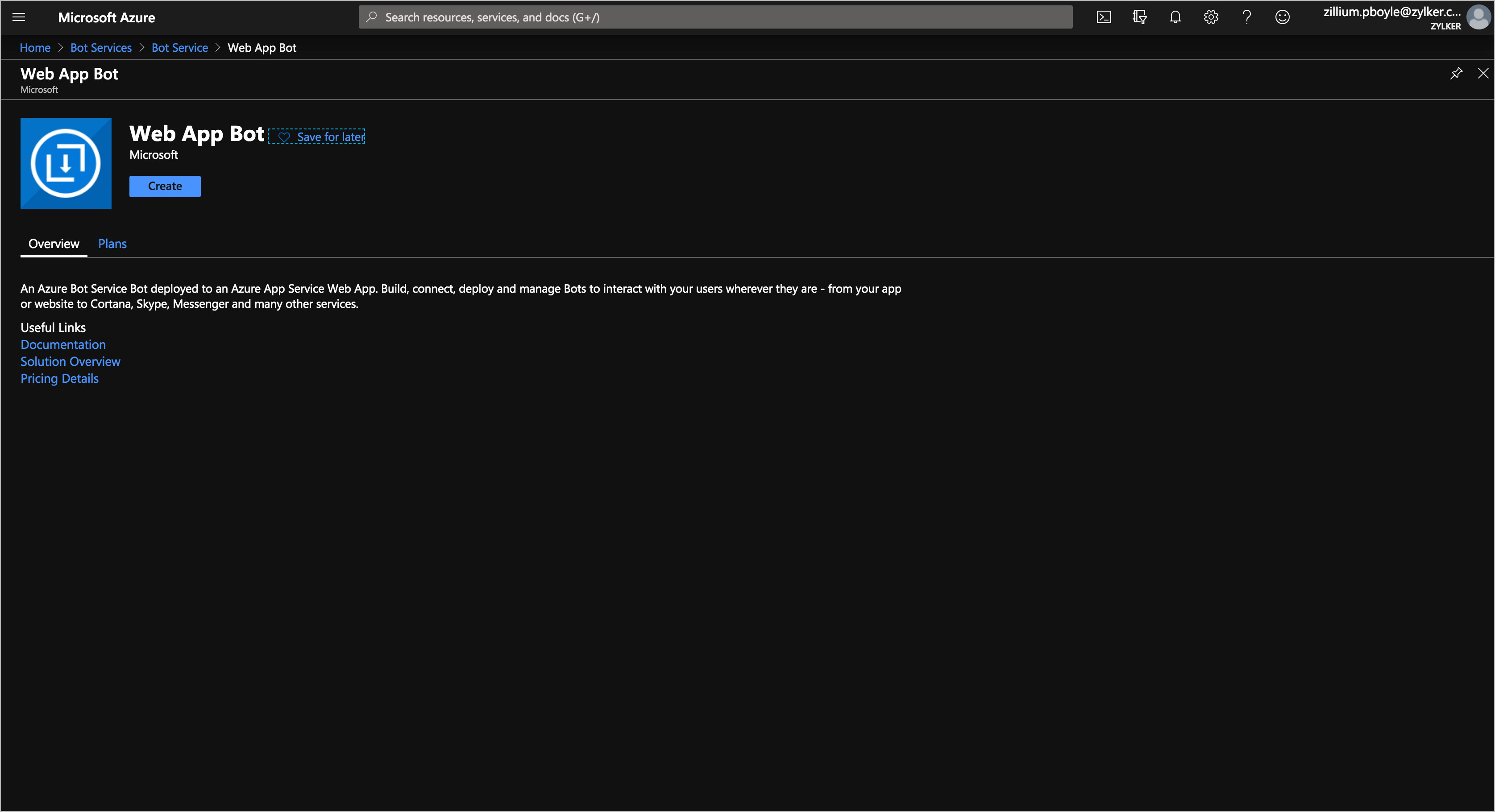The image size is (1495, 812).
Task: Select the Web App Bot product logo
Action: pos(66,163)
